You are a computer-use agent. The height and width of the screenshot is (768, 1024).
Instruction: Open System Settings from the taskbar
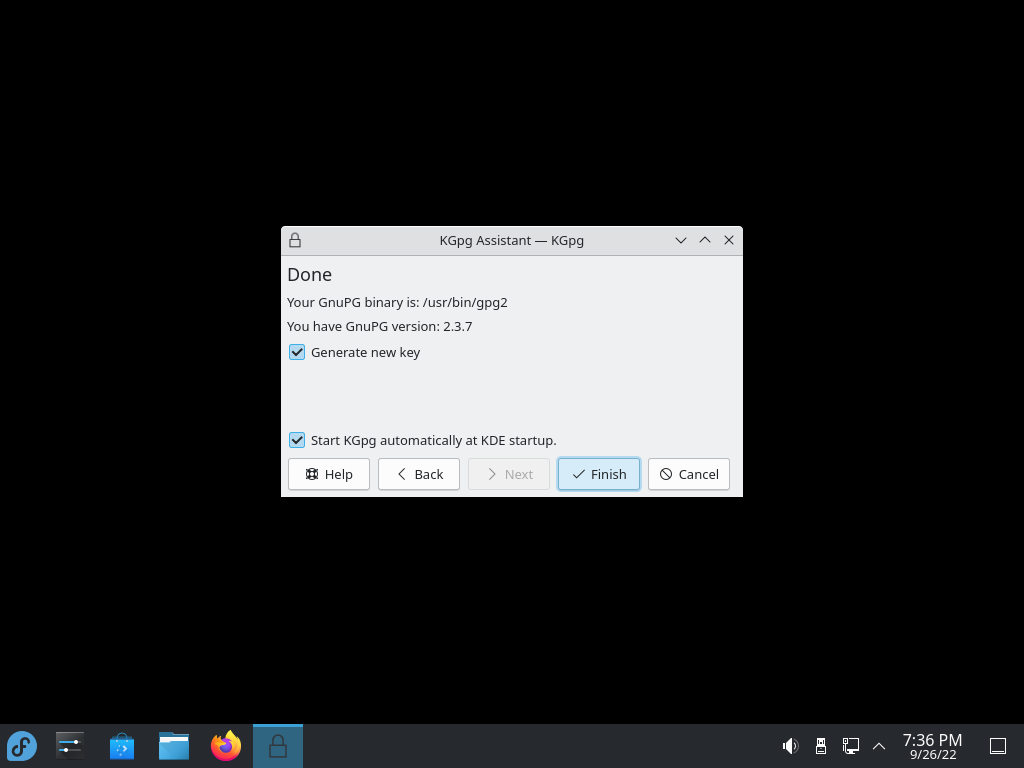pyautogui.click(x=70, y=746)
